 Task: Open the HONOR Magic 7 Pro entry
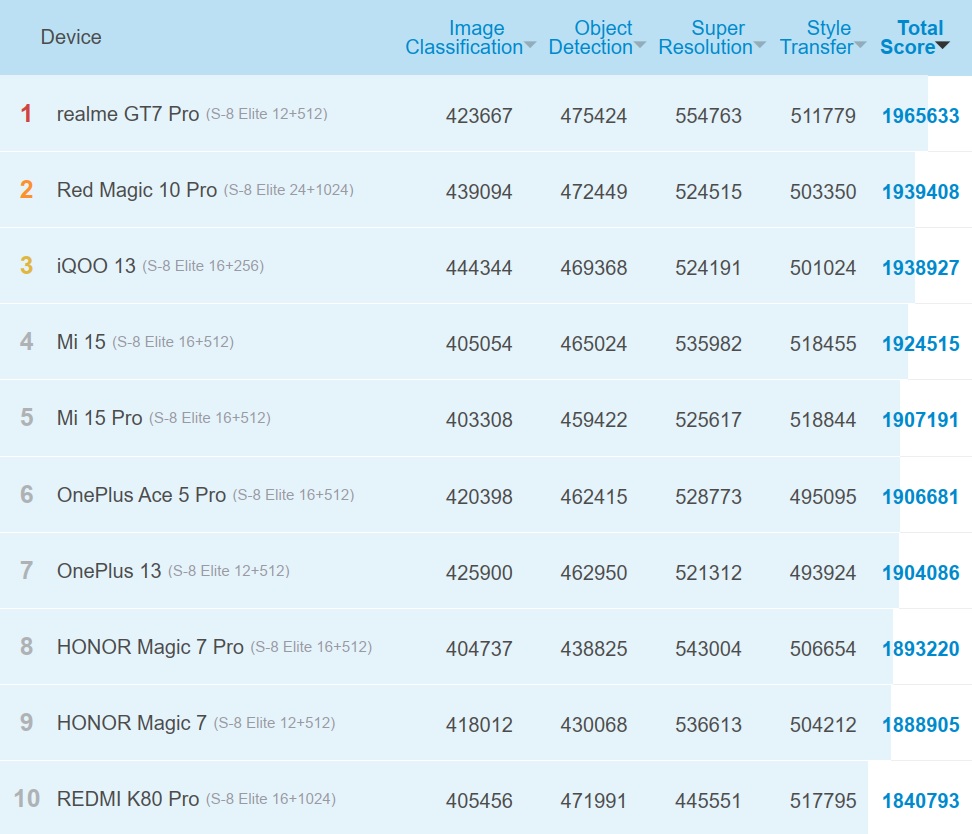[150, 647]
